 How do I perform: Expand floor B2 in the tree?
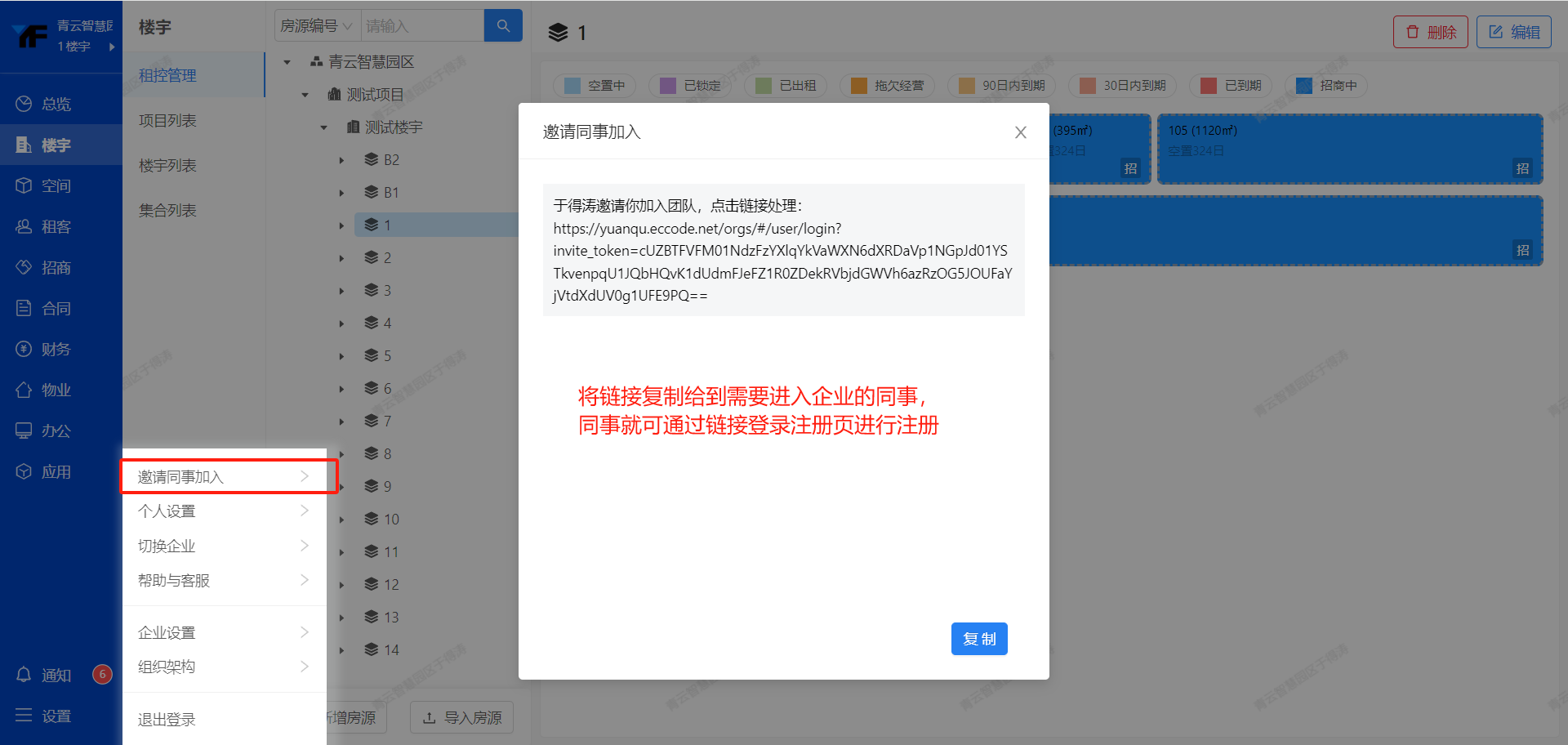click(341, 160)
